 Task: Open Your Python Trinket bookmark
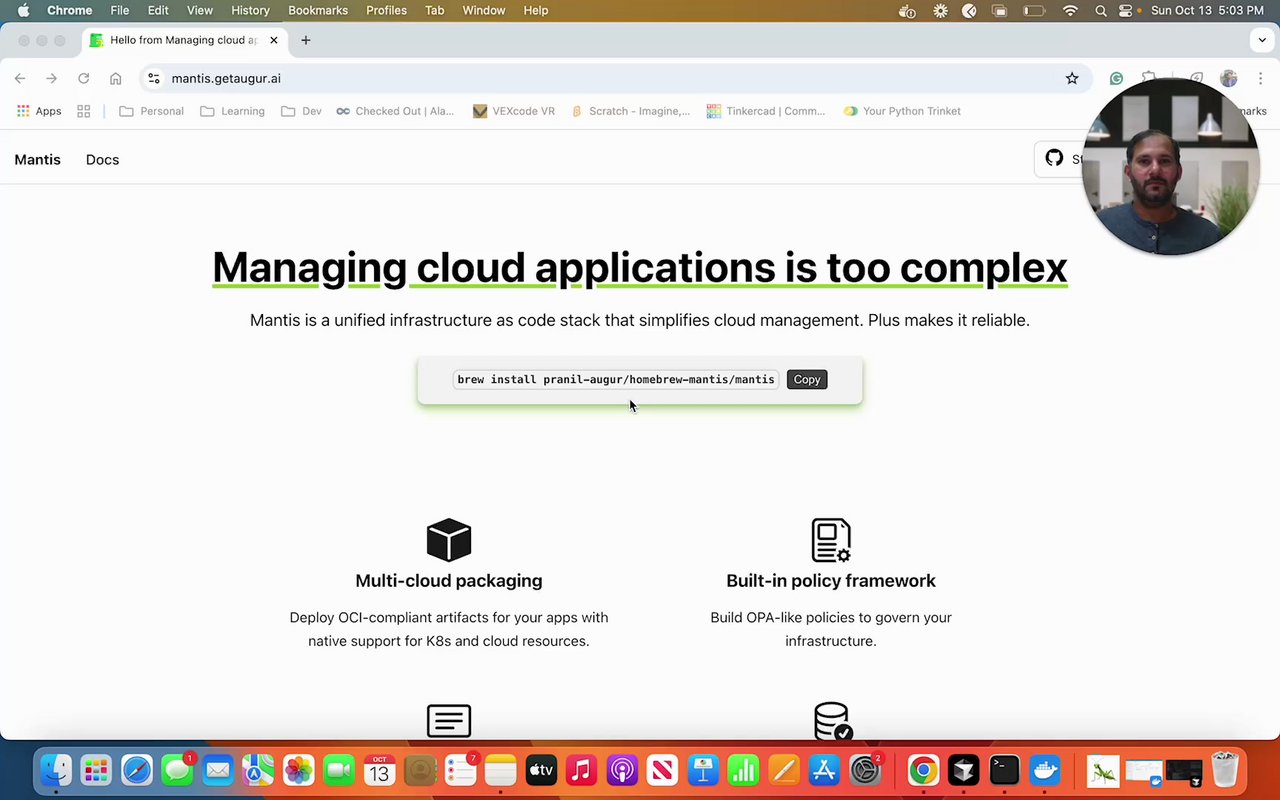pyautogui.click(x=902, y=111)
